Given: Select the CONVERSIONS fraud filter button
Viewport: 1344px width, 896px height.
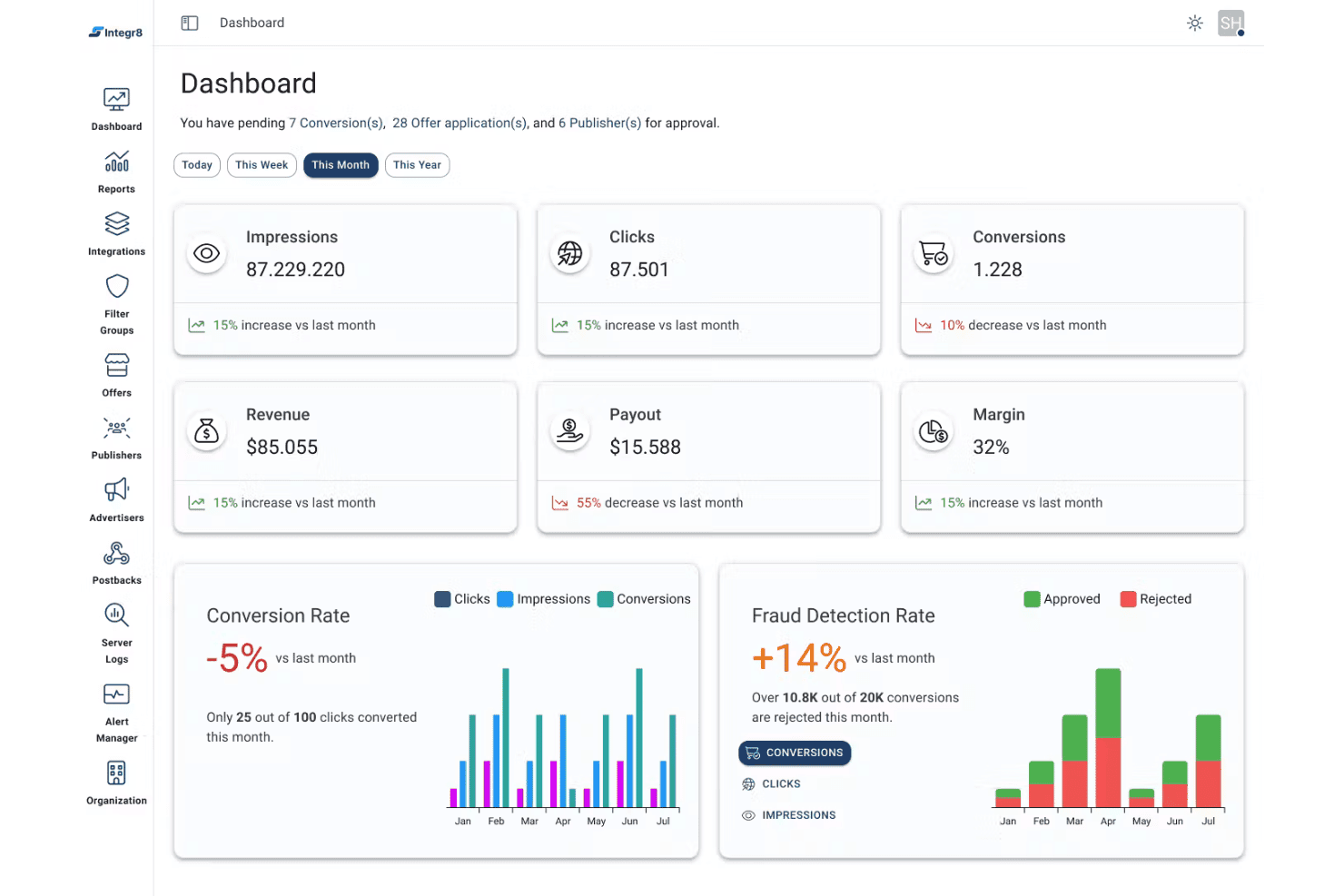Looking at the screenshot, I should (x=795, y=753).
